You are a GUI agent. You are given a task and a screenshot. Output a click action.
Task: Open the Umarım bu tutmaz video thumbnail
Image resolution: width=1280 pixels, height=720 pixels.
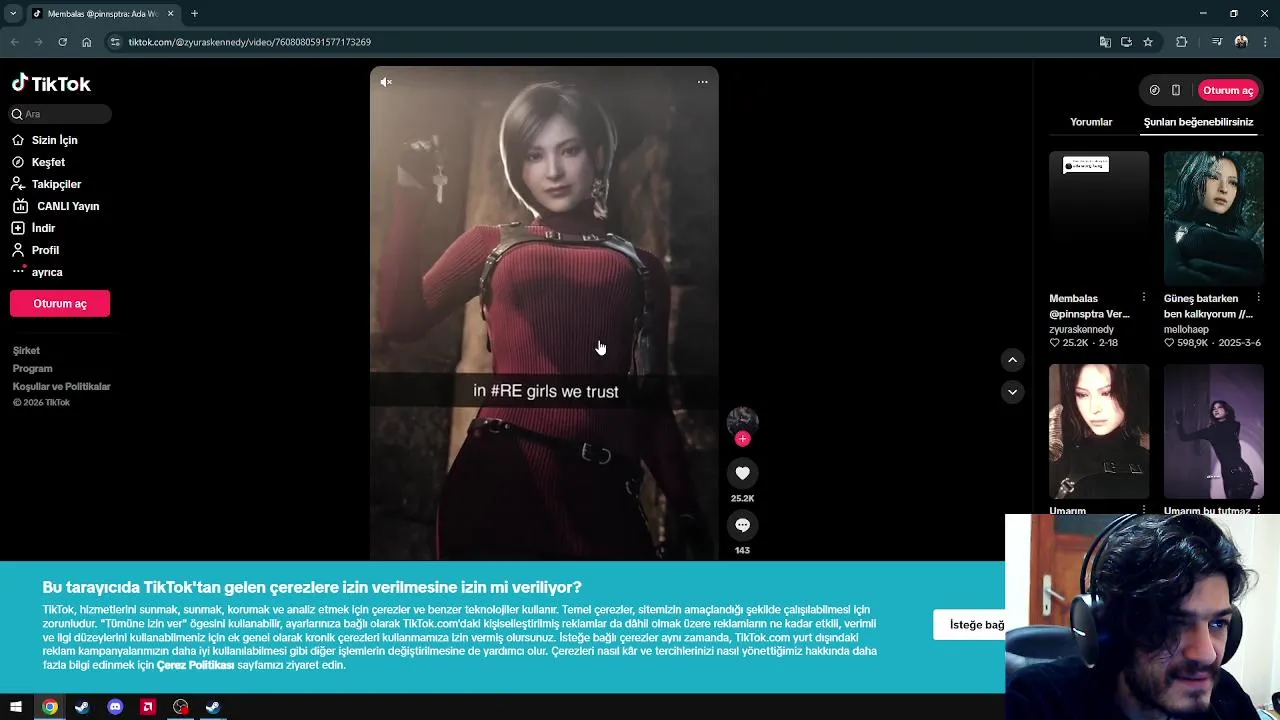(1213, 431)
